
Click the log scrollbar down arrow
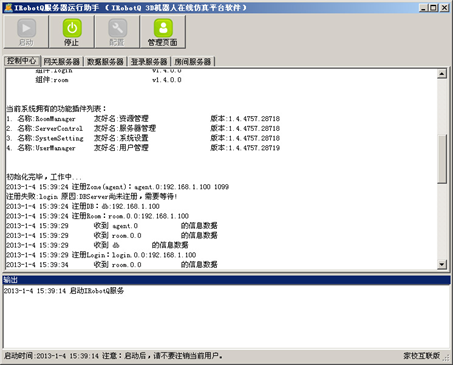(442, 265)
